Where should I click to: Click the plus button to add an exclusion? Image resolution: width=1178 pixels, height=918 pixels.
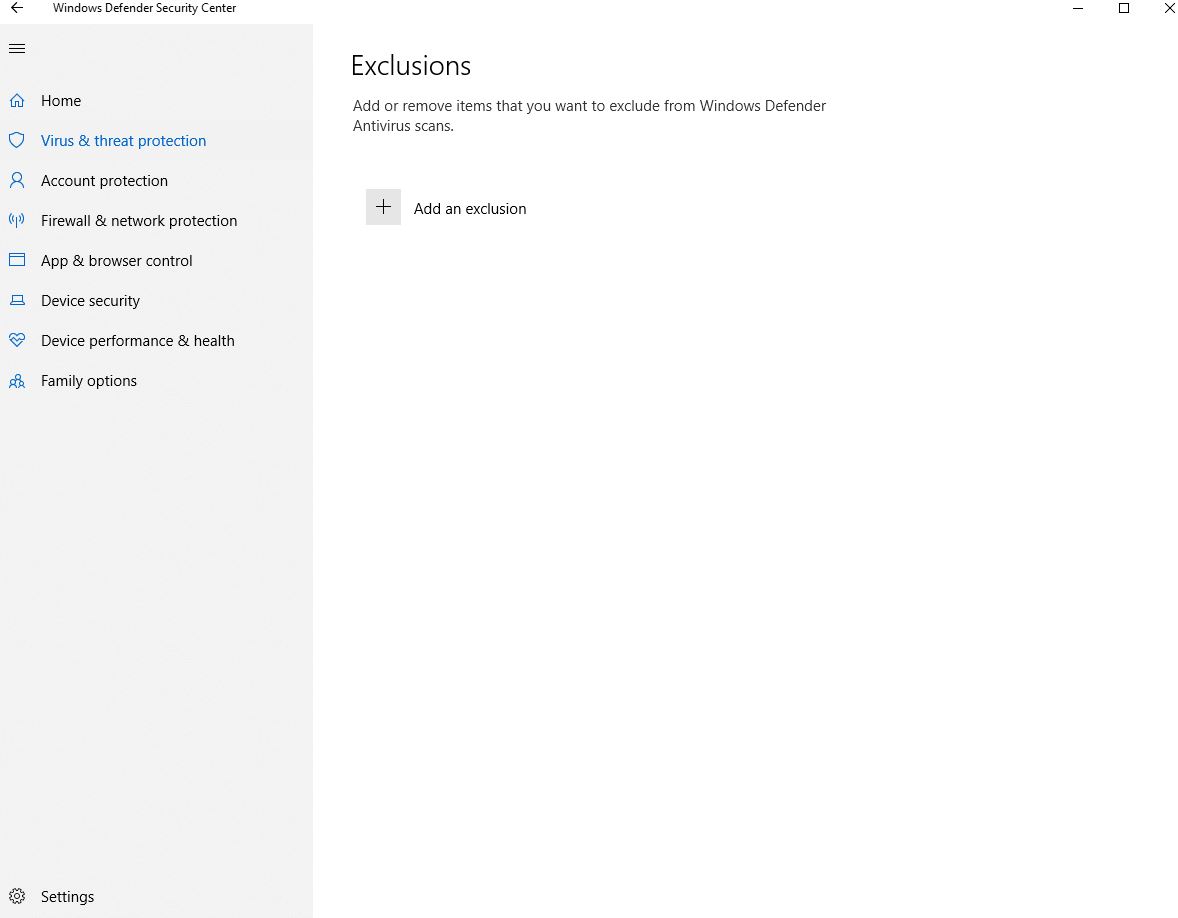coord(383,207)
